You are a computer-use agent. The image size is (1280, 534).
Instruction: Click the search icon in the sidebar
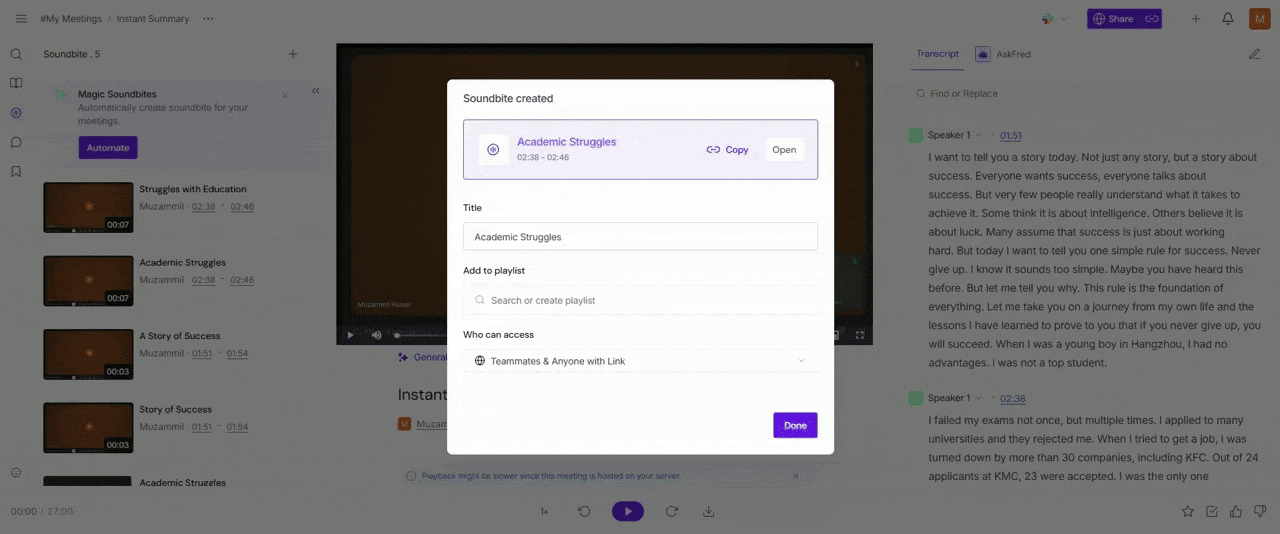click(x=16, y=55)
